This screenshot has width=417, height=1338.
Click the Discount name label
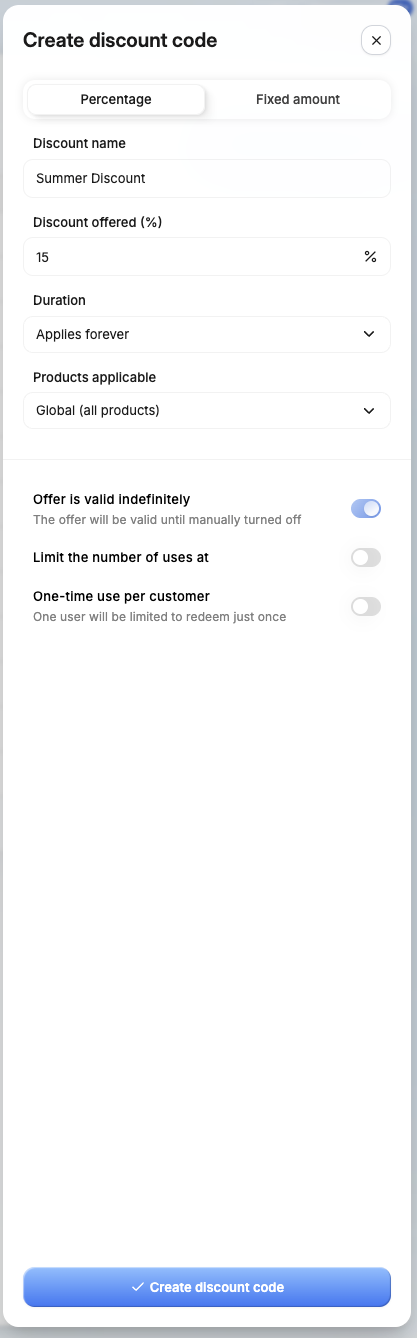point(79,143)
